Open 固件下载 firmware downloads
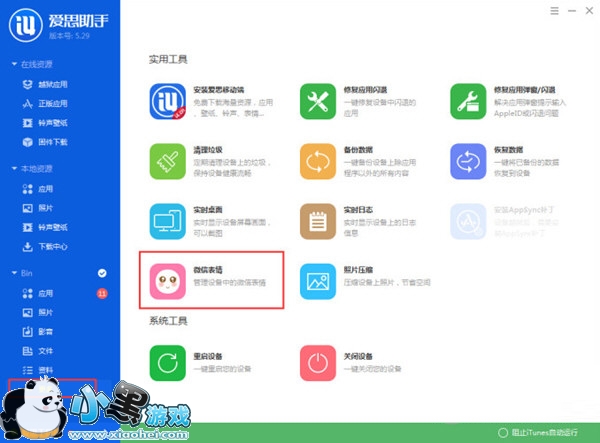Screen dimensions: 600x443 click(45, 142)
